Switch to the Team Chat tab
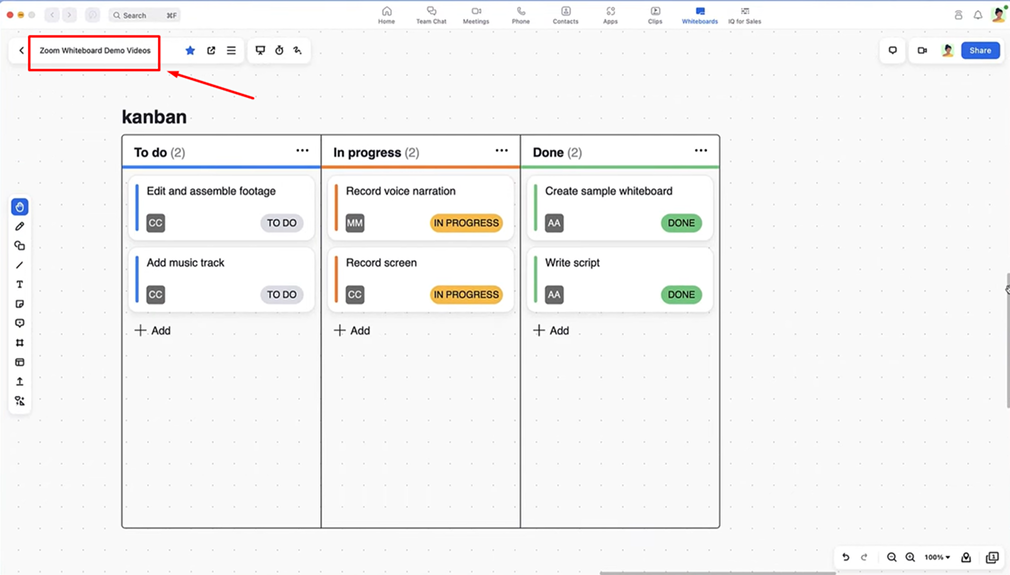Viewport: 1010px width, 575px height. pyautogui.click(x=431, y=15)
